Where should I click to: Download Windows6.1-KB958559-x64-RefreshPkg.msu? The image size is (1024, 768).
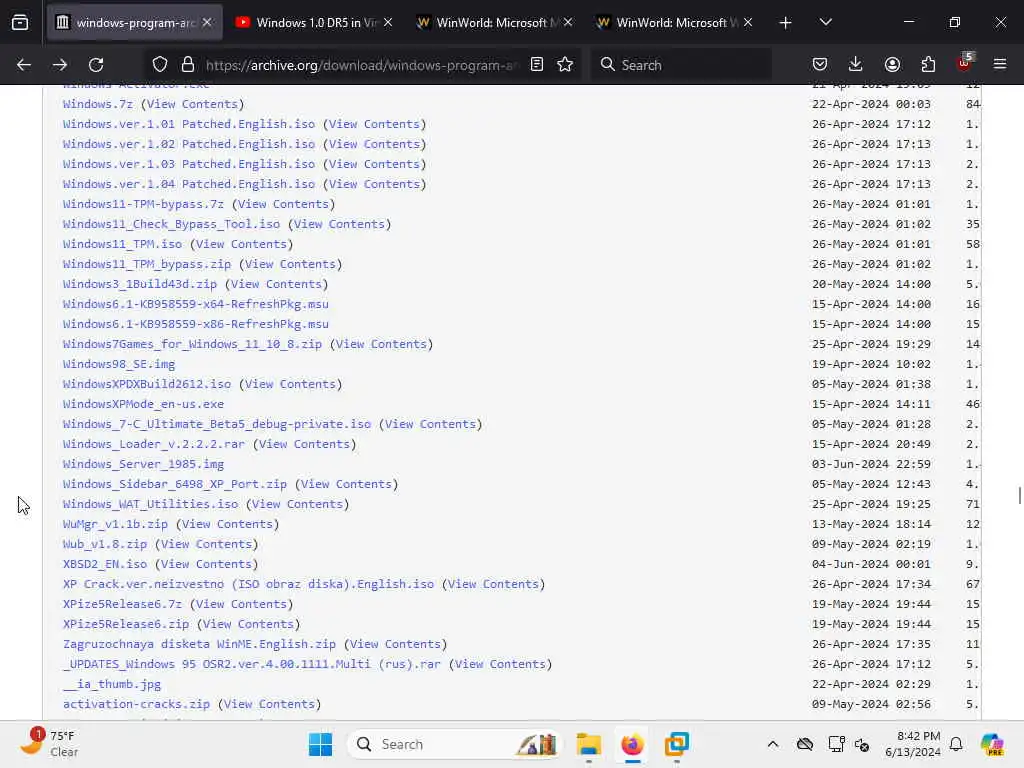coord(196,304)
